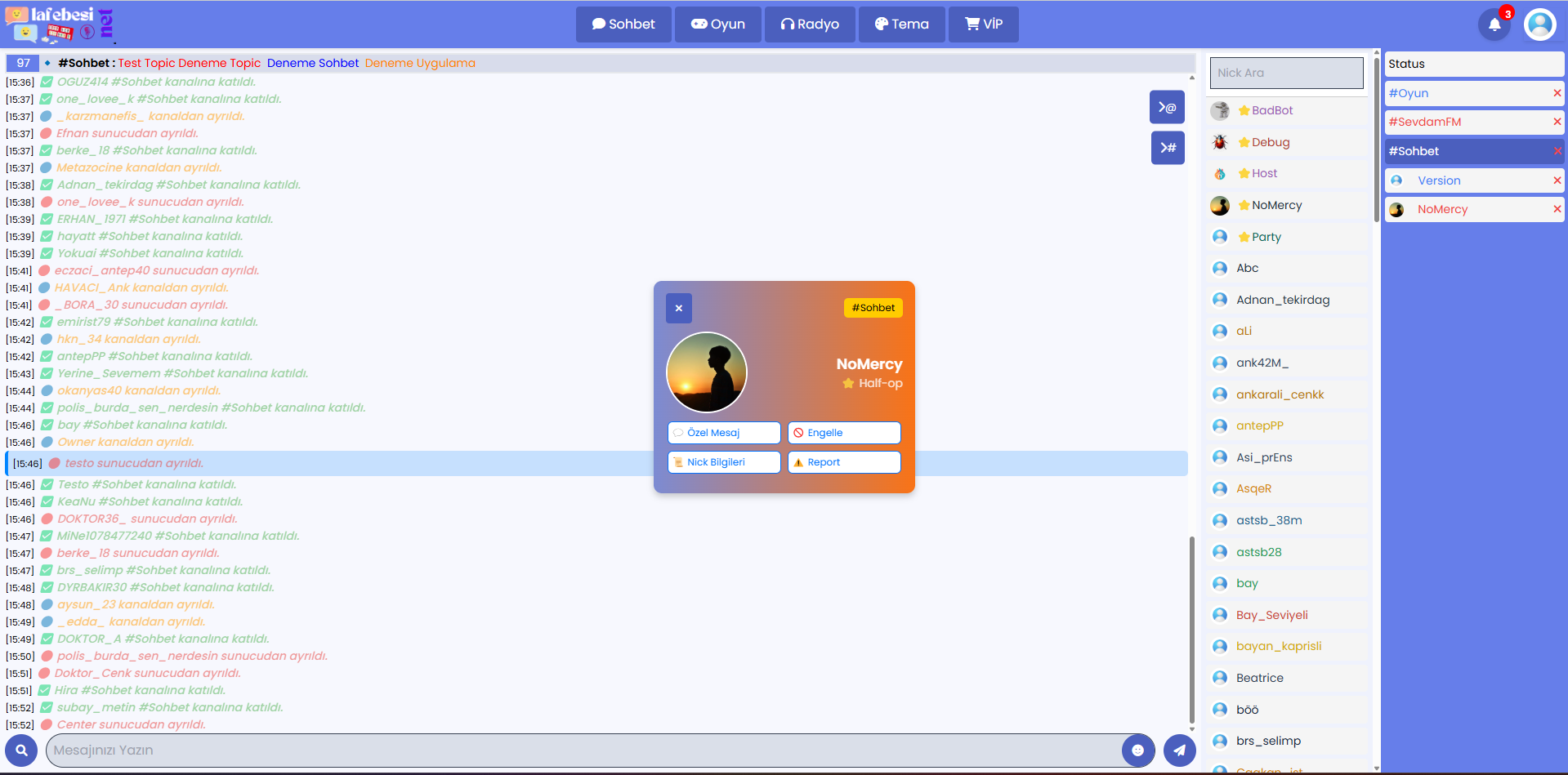
Task: Open the Radyo menu
Action: [810, 24]
